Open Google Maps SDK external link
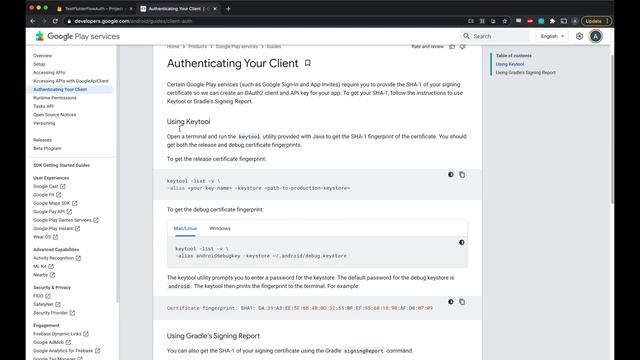Viewport: 640px width, 360px height. pyautogui.click(x=55, y=203)
